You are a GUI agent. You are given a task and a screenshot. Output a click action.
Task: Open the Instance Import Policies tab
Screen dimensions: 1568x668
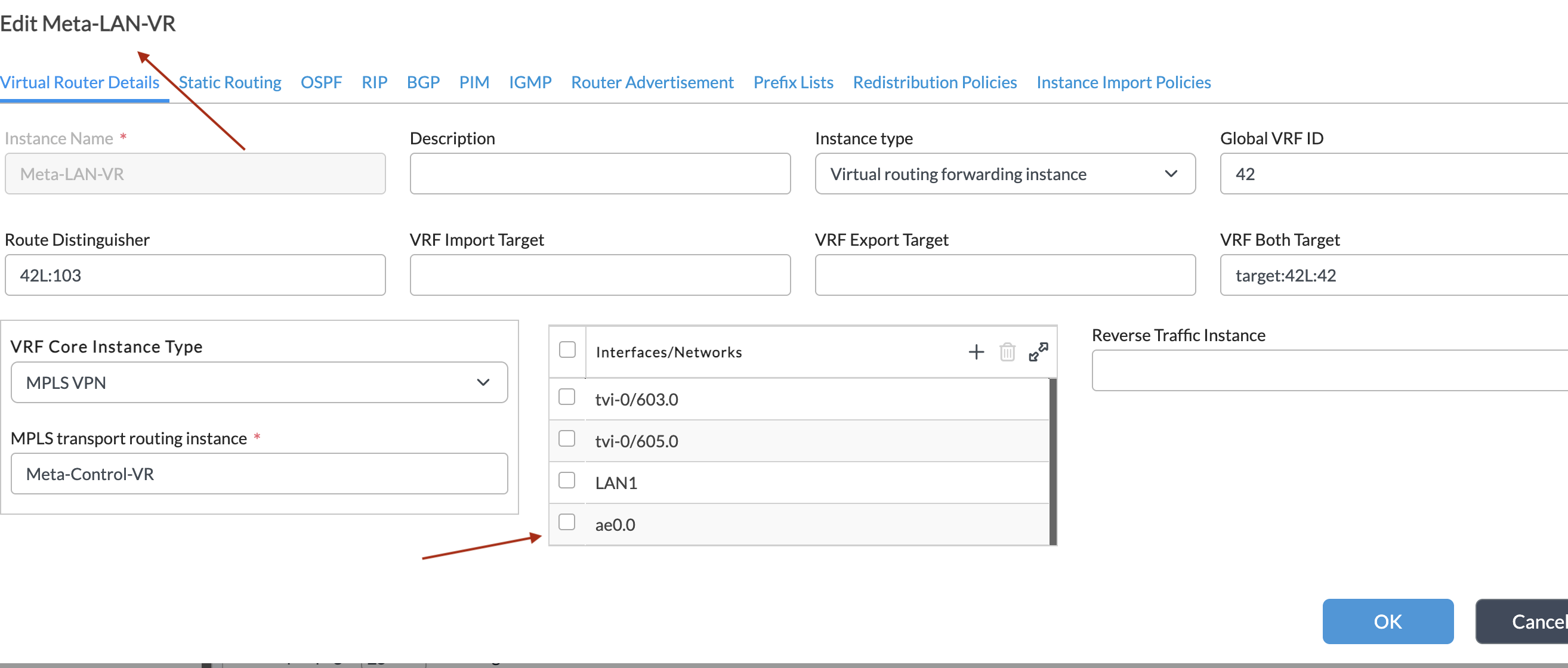point(1123,82)
